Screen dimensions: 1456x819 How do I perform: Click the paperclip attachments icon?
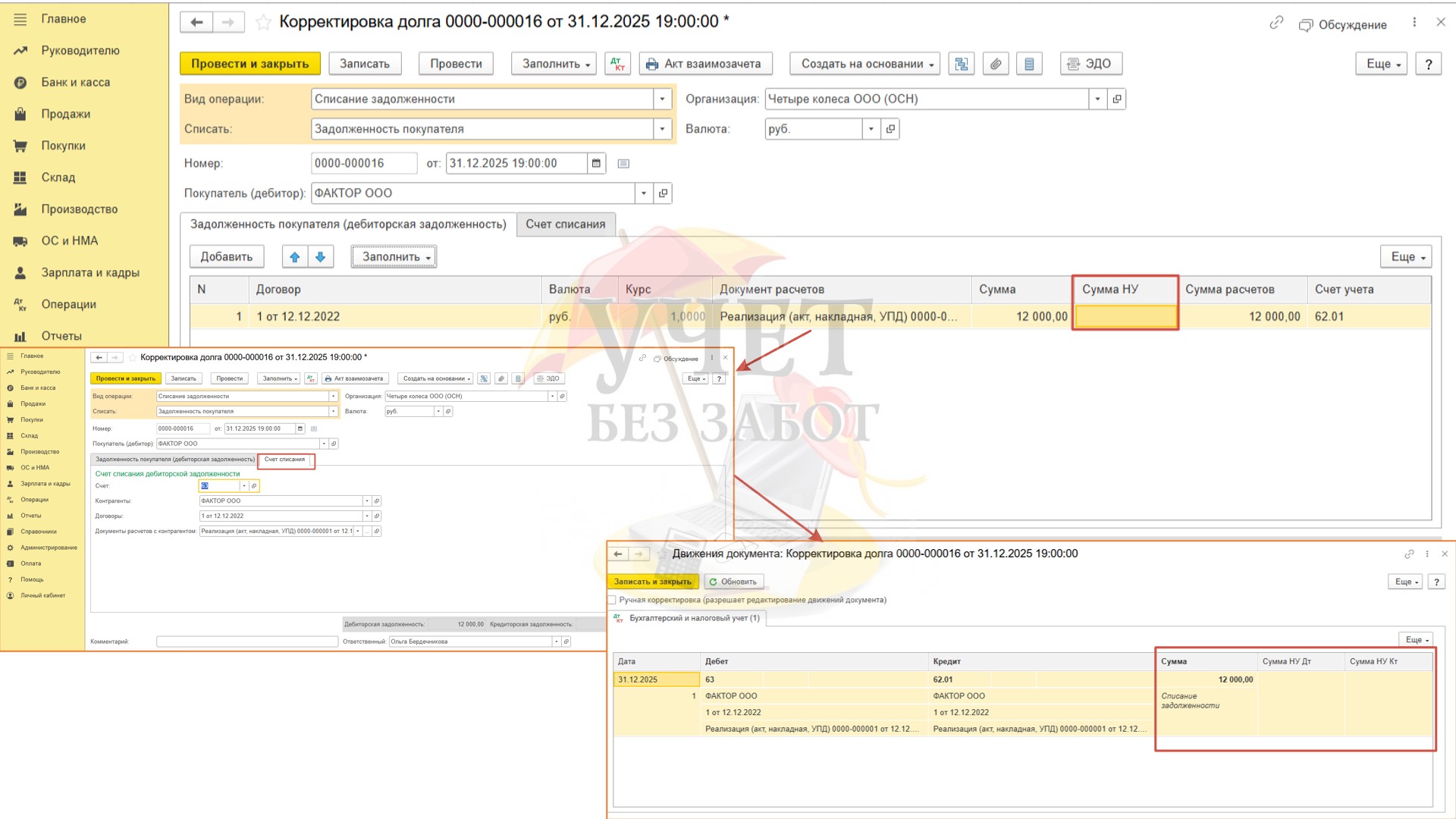coord(996,64)
